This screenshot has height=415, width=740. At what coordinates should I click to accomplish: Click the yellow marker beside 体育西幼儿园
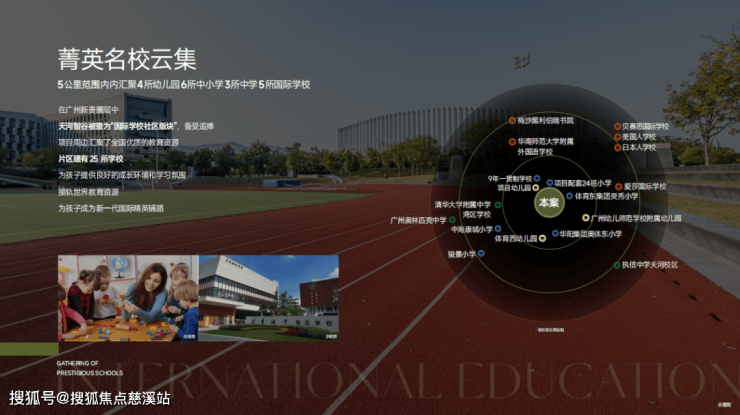[543, 238]
